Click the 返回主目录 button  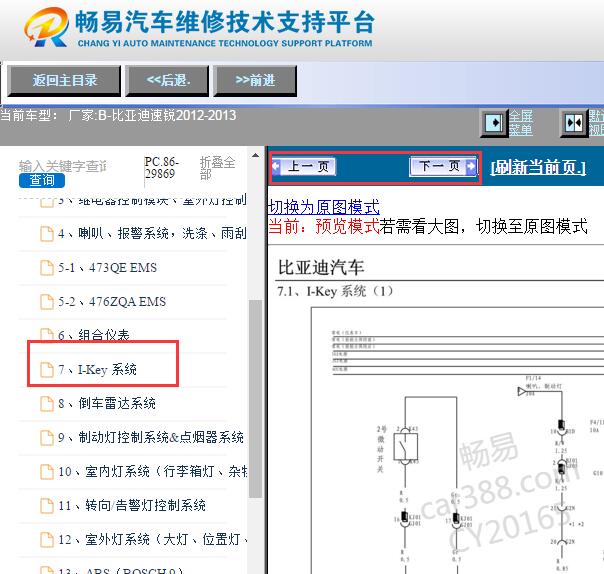pos(64,81)
